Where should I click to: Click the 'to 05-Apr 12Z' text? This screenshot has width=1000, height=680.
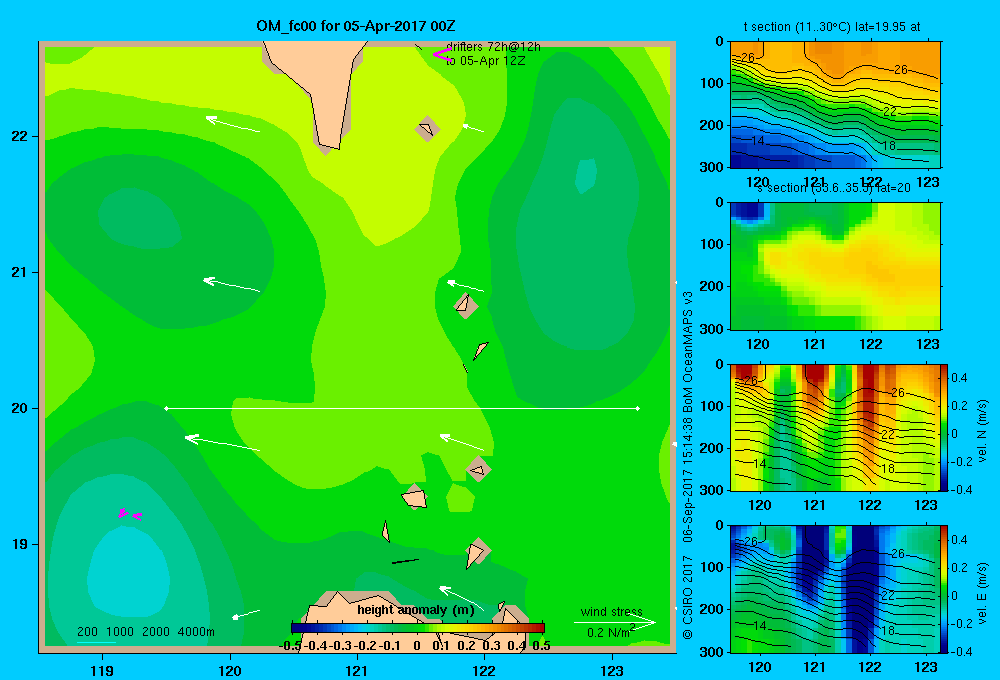[x=485, y=61]
